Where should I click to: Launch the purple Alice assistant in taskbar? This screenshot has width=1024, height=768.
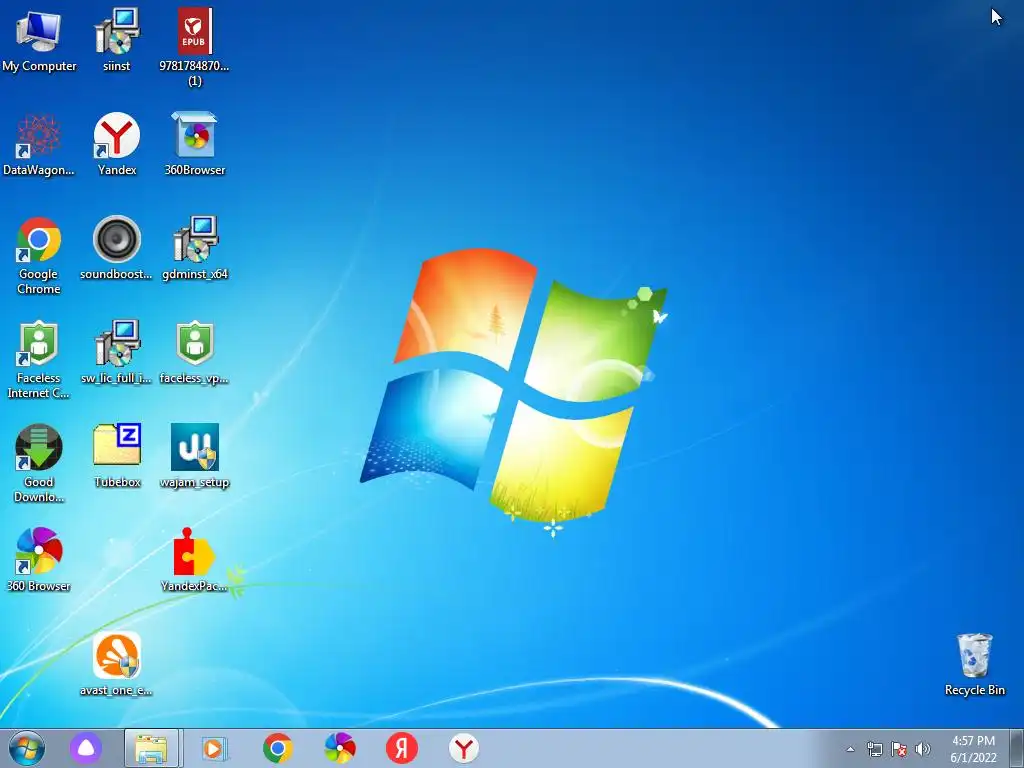[86, 748]
